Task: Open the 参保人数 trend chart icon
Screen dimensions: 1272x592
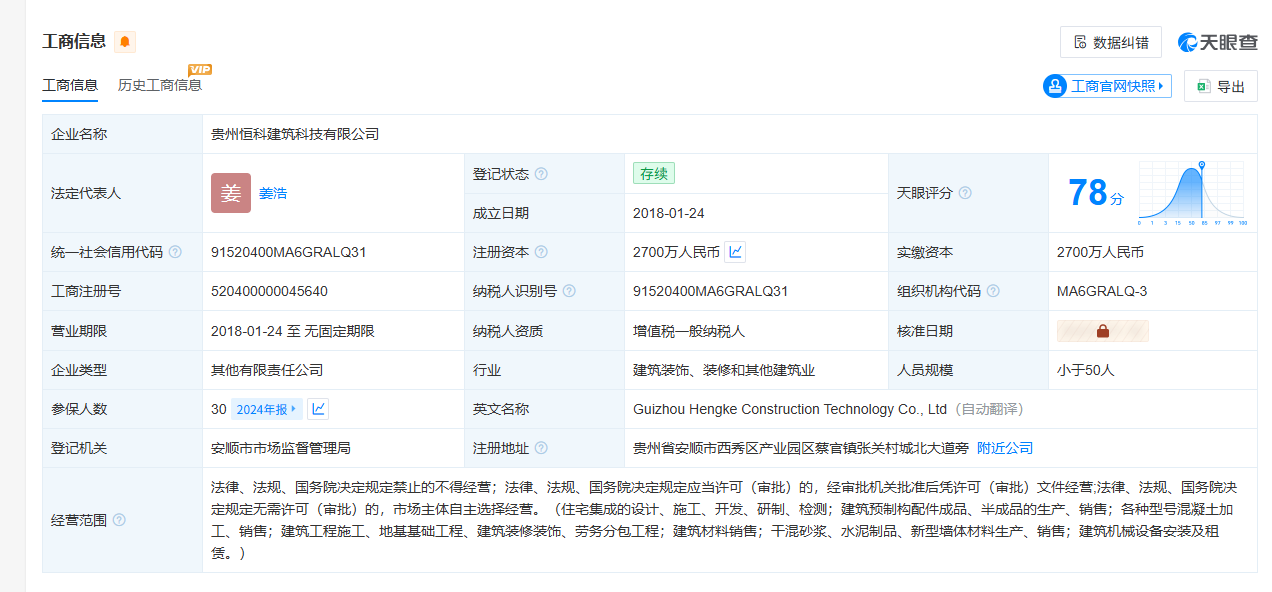Action: [x=318, y=409]
